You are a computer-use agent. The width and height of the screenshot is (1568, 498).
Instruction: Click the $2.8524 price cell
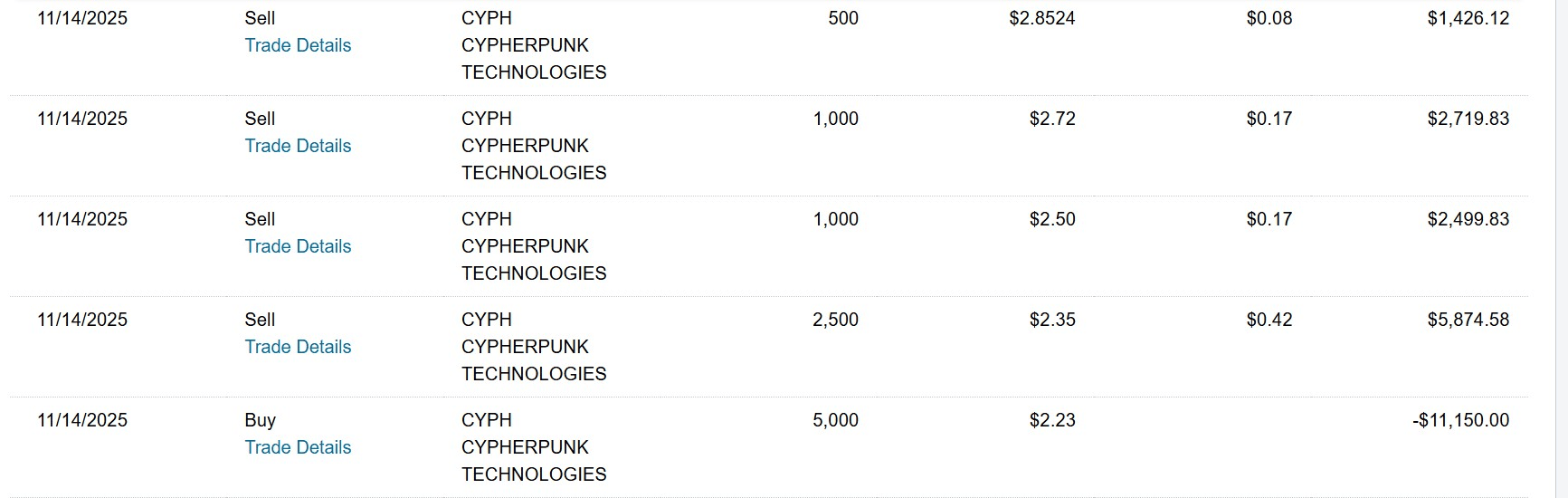point(1041,18)
